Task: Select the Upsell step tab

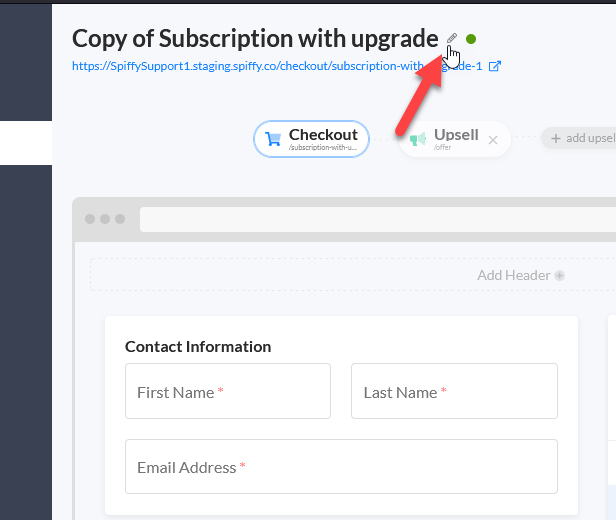Action: coord(455,139)
